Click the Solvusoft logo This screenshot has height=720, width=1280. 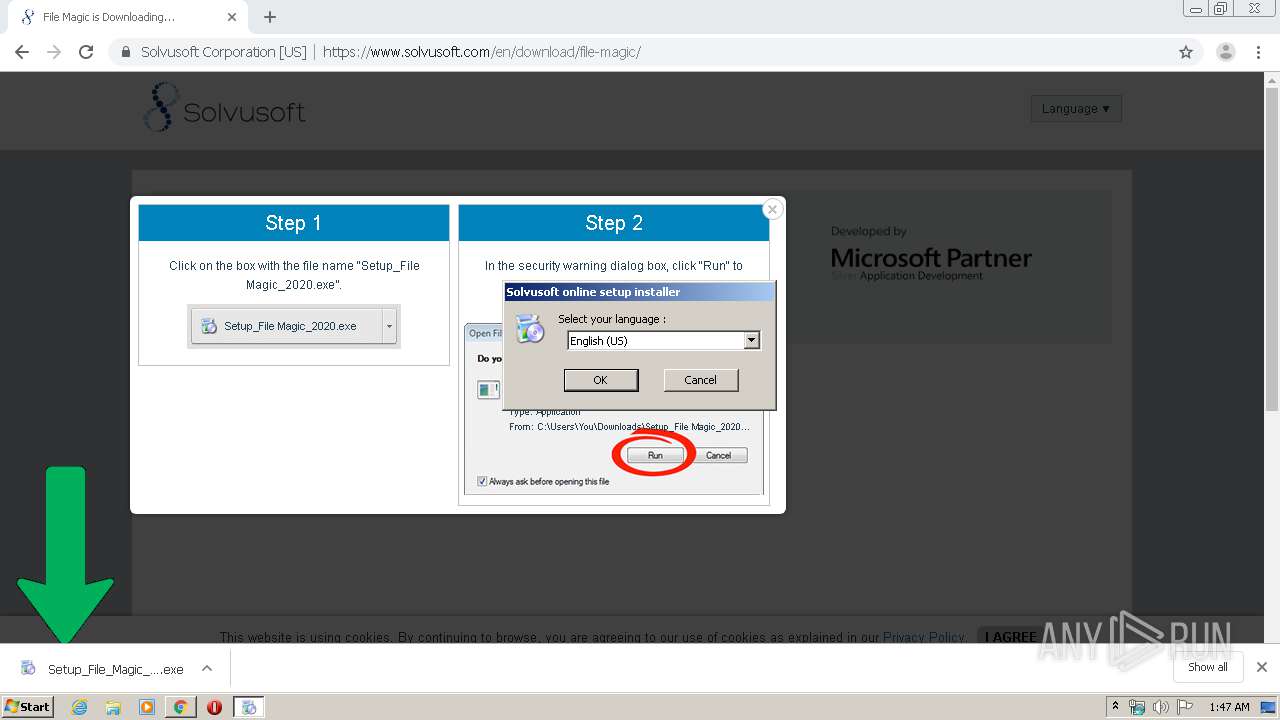tap(225, 108)
